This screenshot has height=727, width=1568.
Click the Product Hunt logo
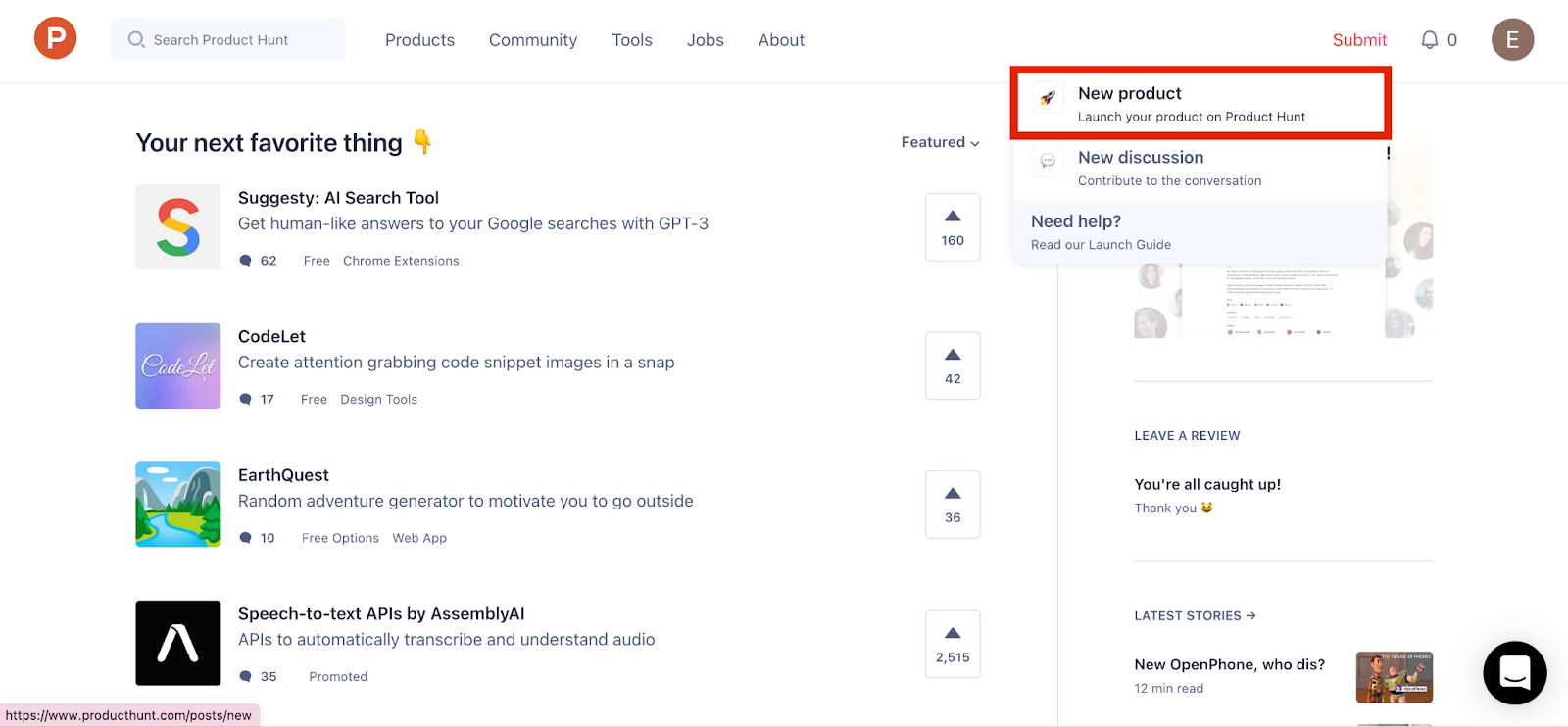point(56,38)
